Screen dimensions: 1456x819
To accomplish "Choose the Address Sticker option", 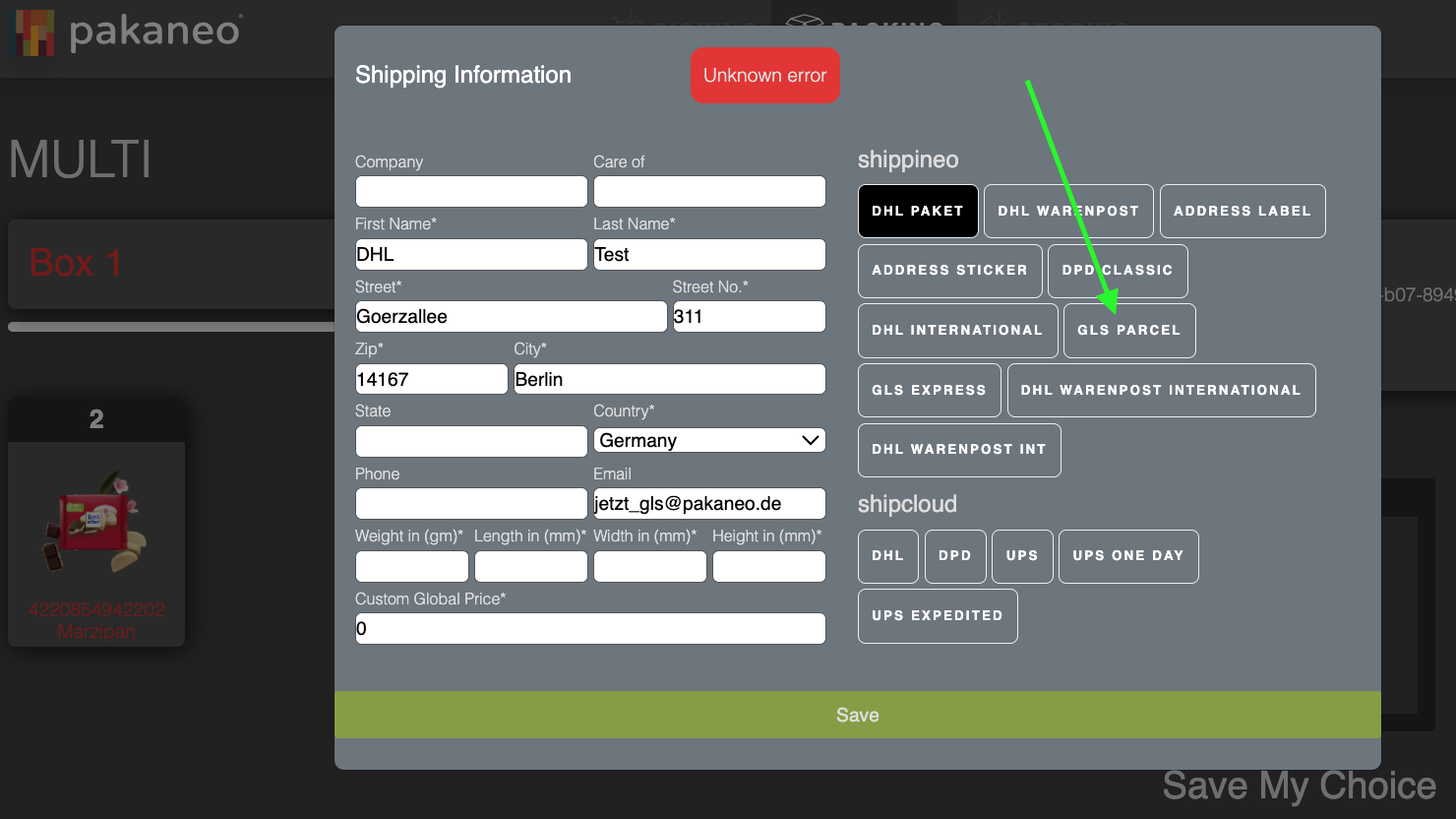I will [x=949, y=271].
